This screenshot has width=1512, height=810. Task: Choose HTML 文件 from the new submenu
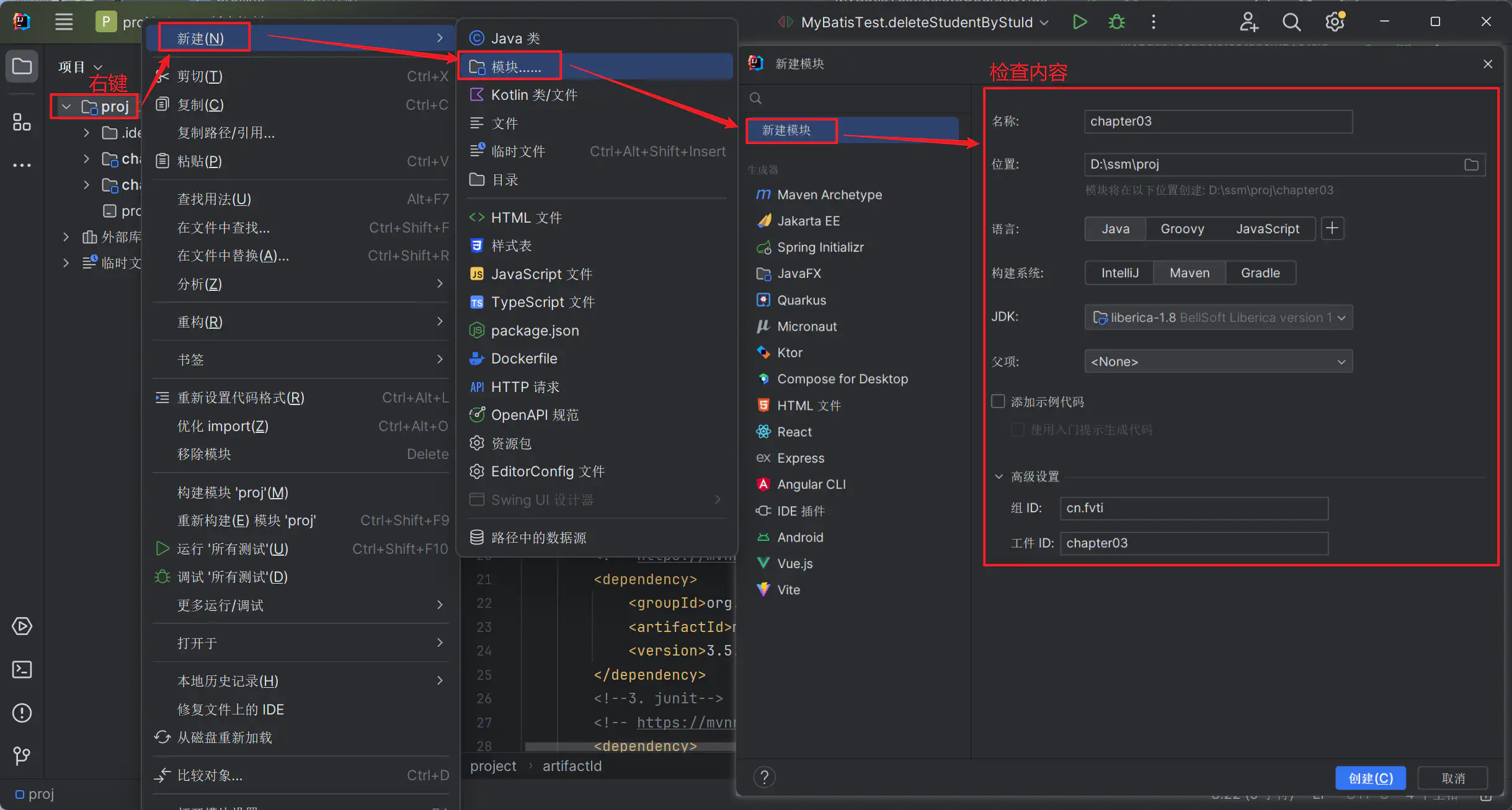point(597,218)
